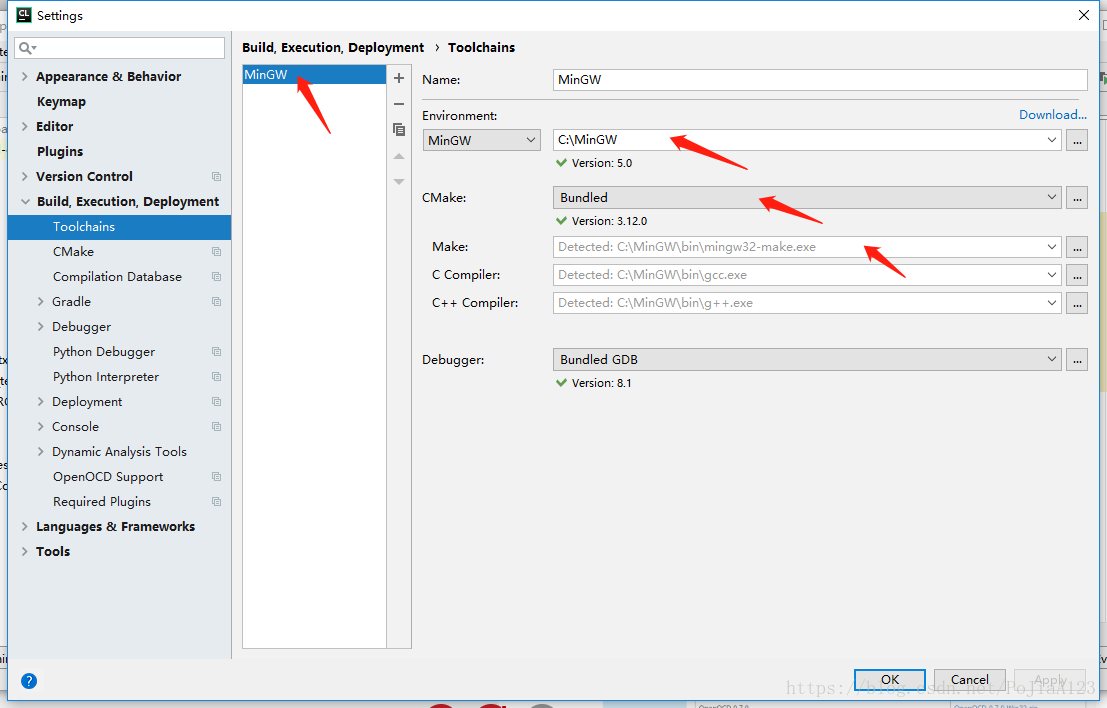The width and height of the screenshot is (1107, 708).
Task: Select Toolchains in settings tree
Action: tap(119, 227)
